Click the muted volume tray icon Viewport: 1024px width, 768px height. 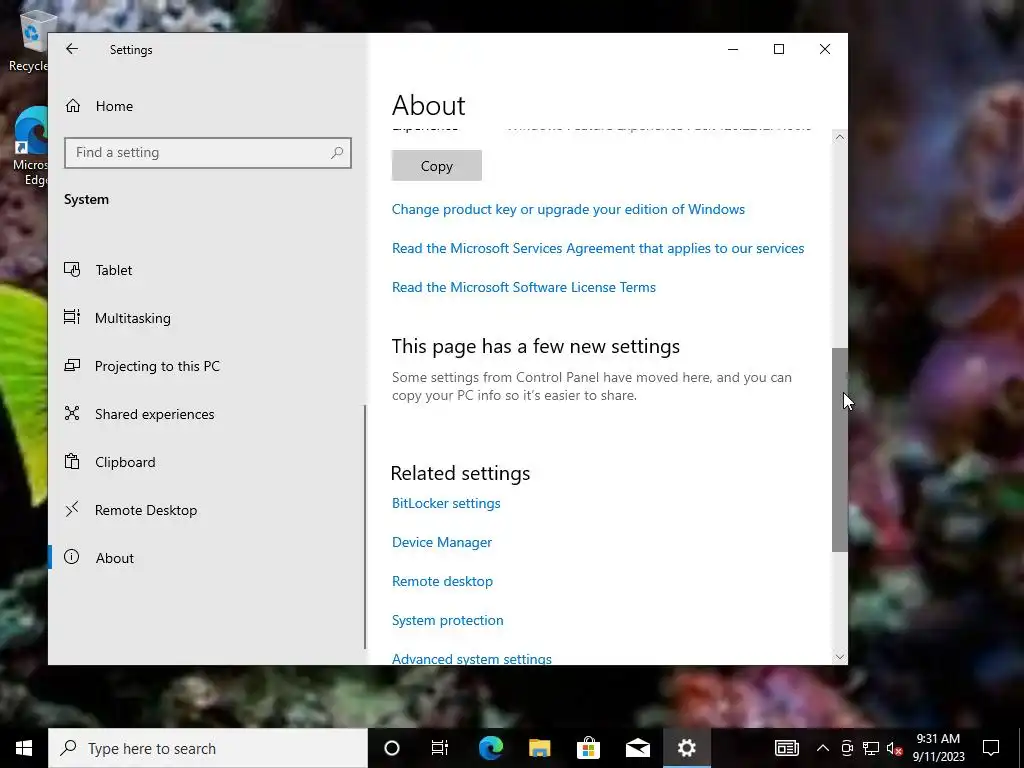click(x=894, y=748)
